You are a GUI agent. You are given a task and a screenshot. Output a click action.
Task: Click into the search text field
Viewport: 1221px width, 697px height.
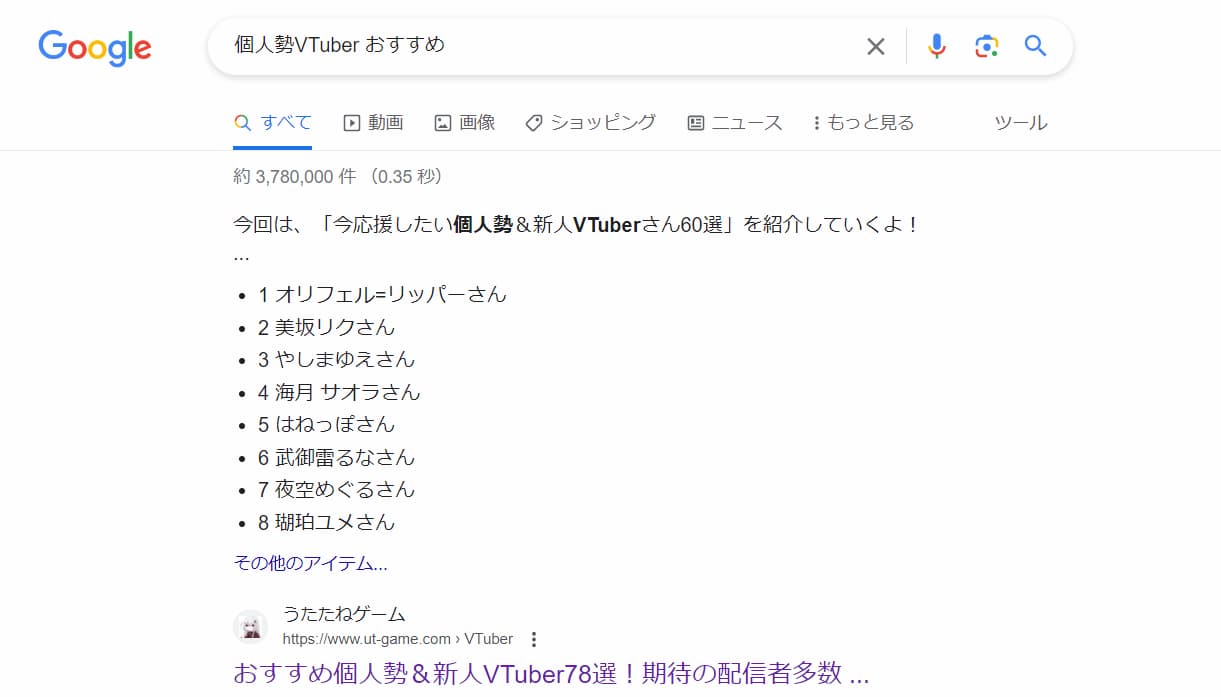click(x=540, y=46)
